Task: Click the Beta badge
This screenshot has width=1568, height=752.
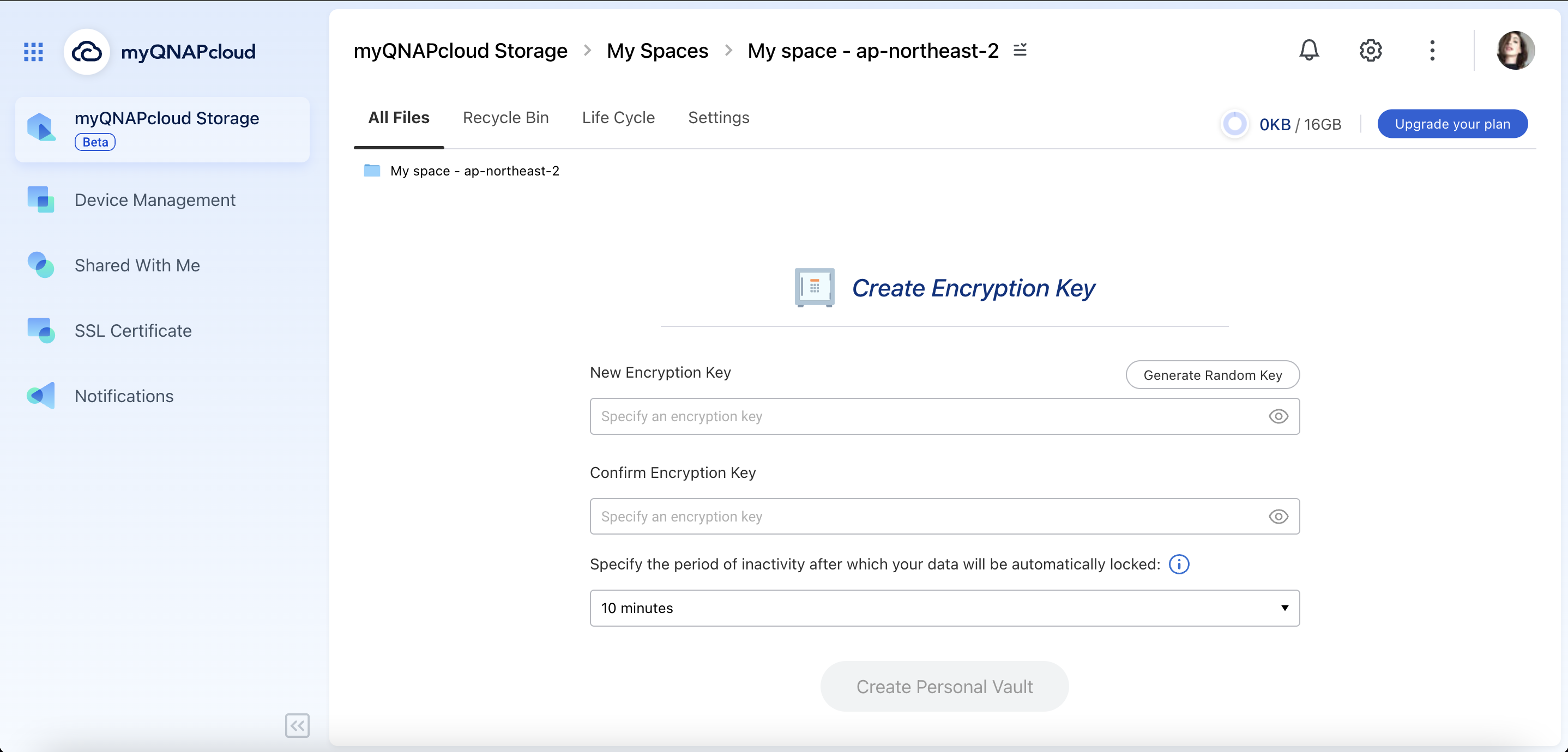Action: point(95,142)
